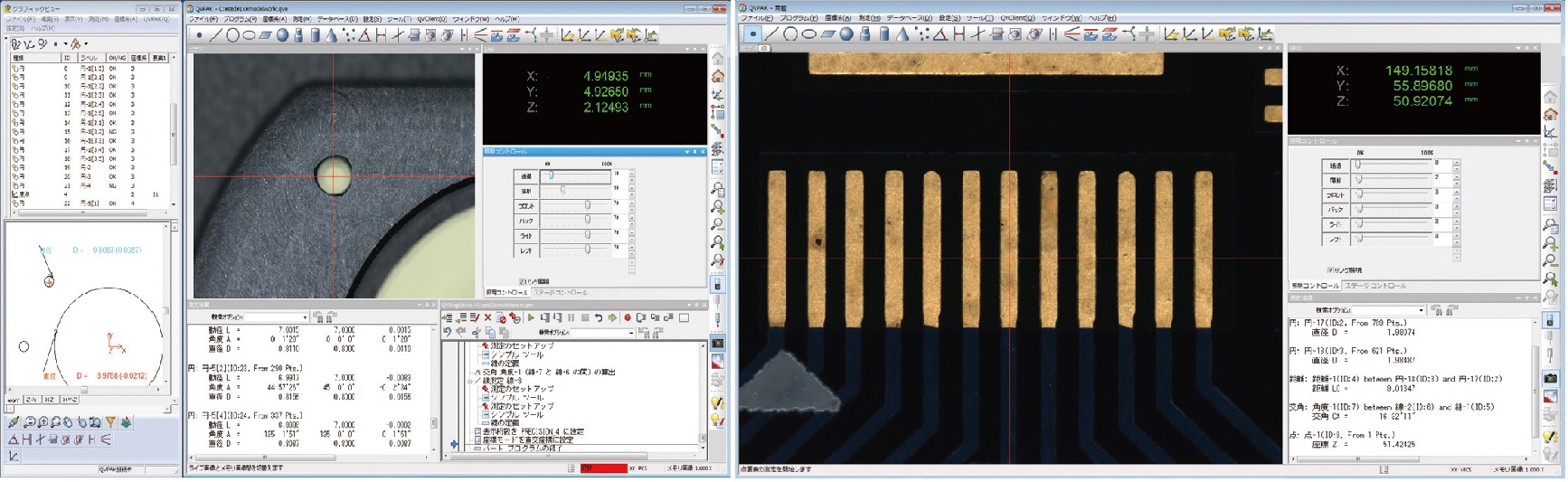Click the red X delete icon in program editor
Viewport: 1568px width, 482px height.
click(x=488, y=318)
